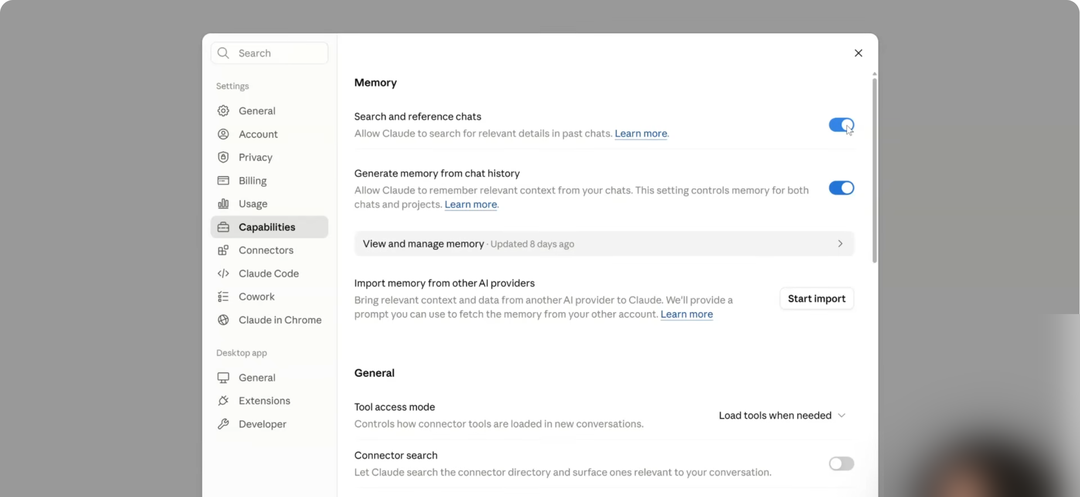The image size is (1080, 497).
Task: Select the Capabilities settings section
Action: point(269,227)
